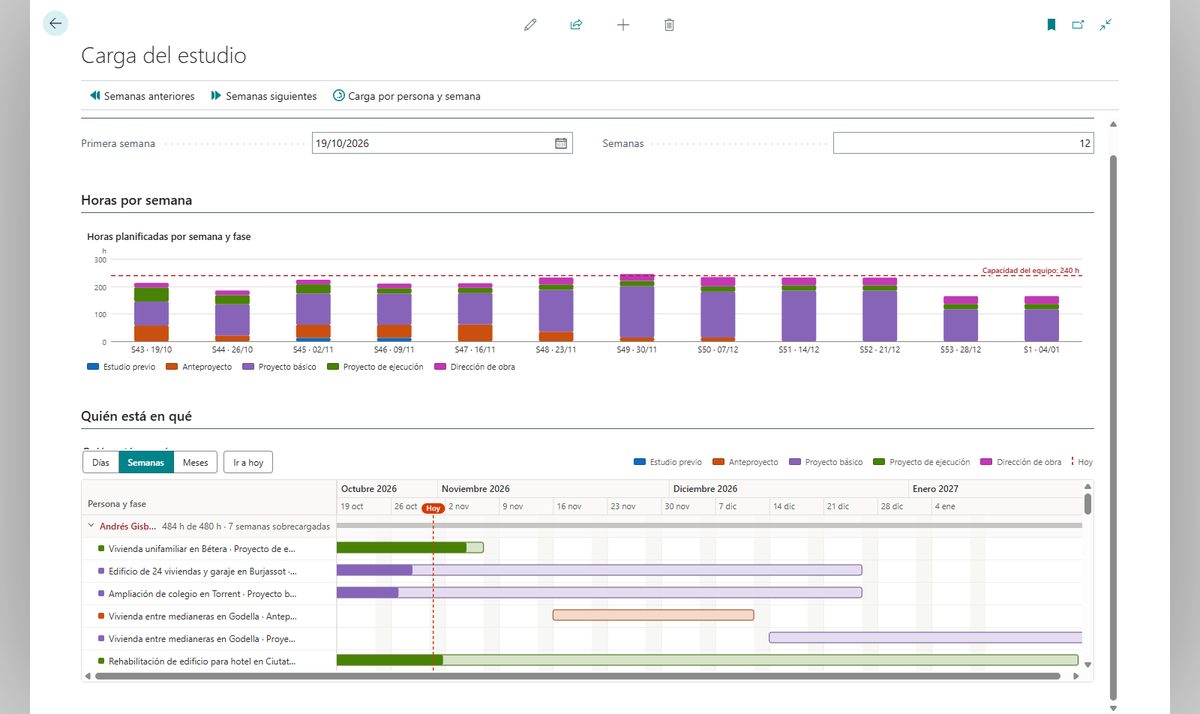This screenshot has height=714, width=1200.
Task: Click Gantt legend Proyecto básico
Action: (x=826, y=462)
